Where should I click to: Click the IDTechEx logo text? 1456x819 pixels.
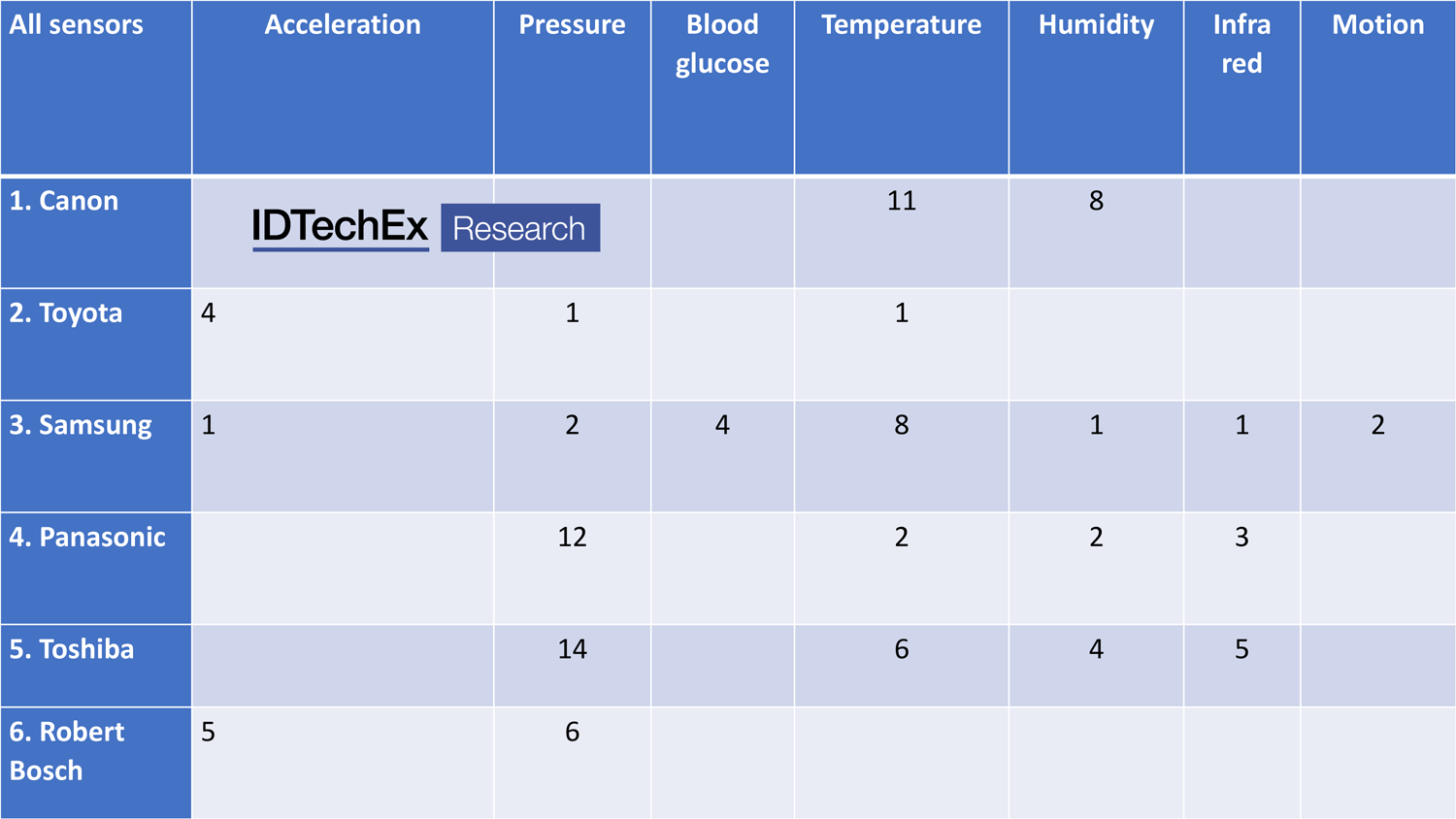click(340, 227)
